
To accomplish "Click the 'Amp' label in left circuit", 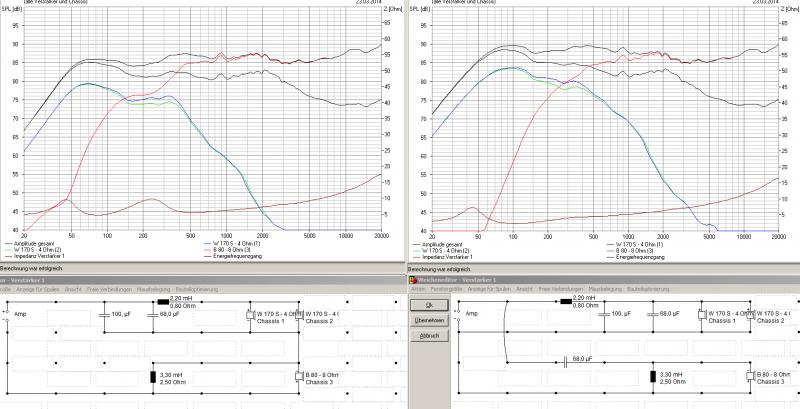I will click(x=19, y=315).
